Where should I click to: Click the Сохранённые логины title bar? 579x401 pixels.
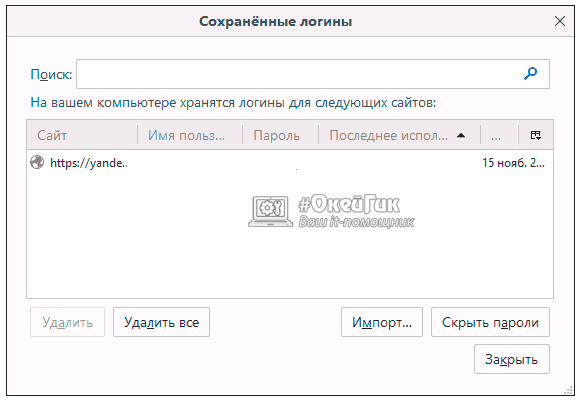click(275, 21)
